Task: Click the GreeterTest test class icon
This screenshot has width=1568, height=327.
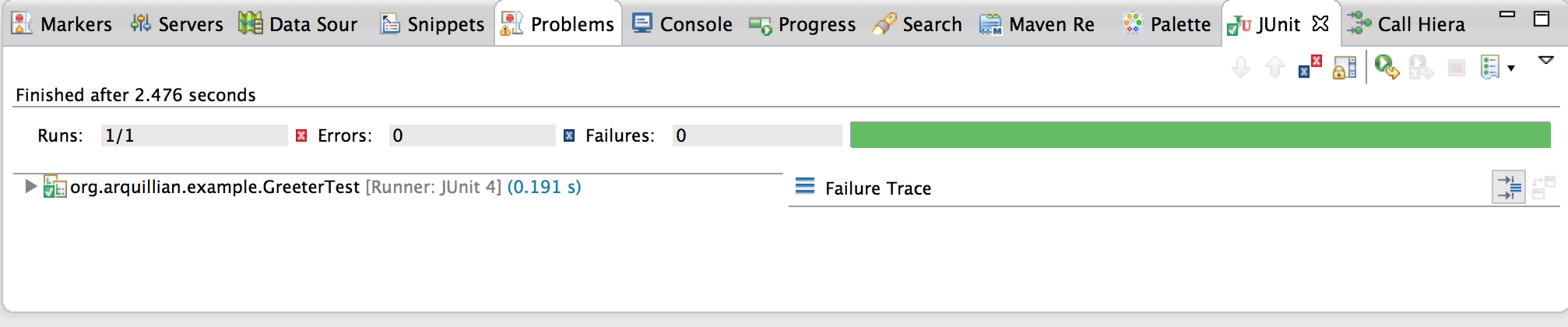Action: [54, 187]
